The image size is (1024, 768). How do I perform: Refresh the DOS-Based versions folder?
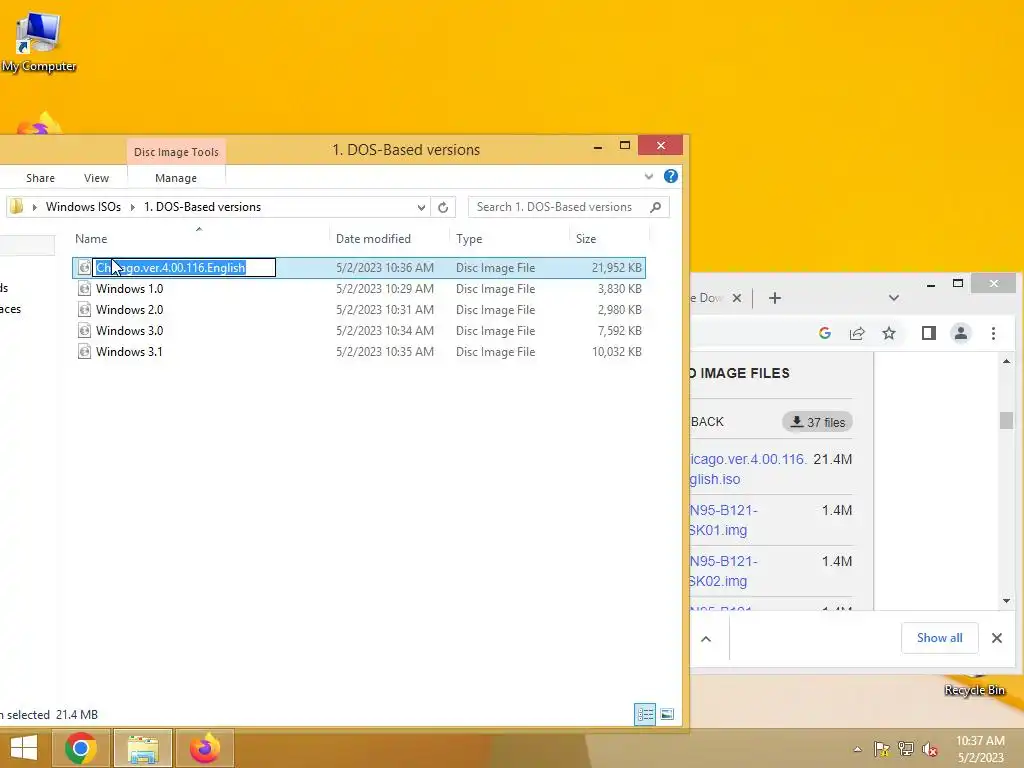pos(443,207)
